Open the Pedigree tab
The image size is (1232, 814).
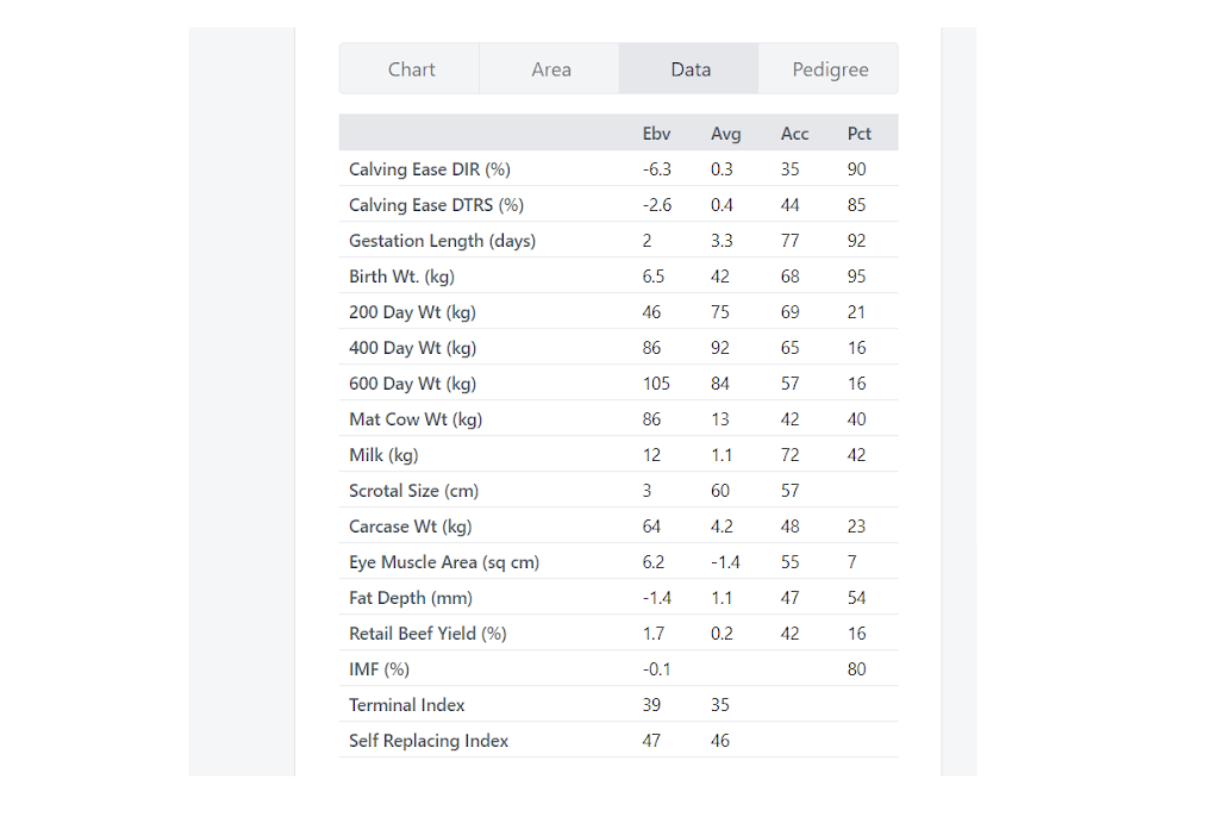829,69
